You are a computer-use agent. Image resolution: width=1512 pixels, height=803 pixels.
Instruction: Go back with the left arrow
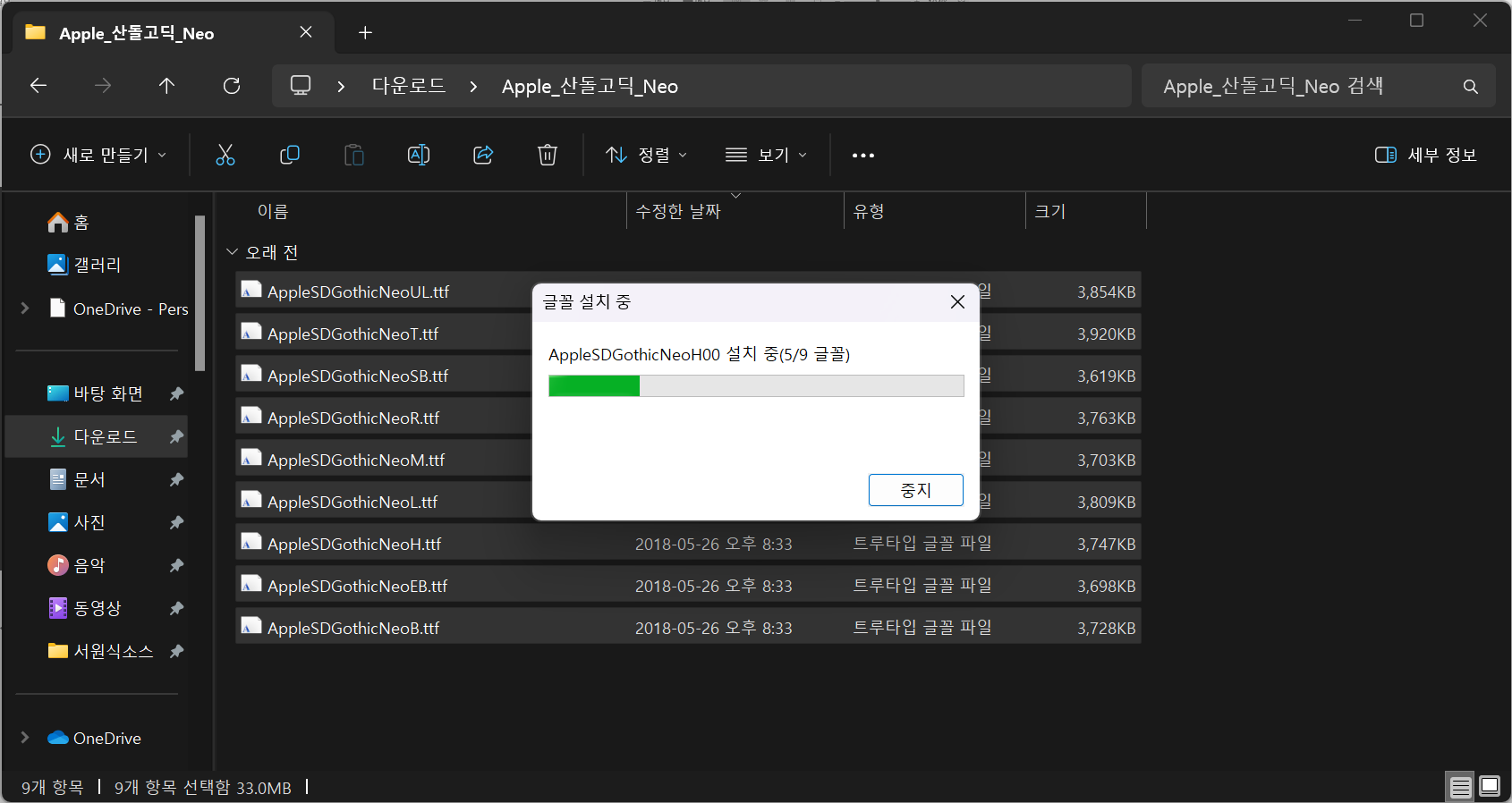click(x=38, y=86)
